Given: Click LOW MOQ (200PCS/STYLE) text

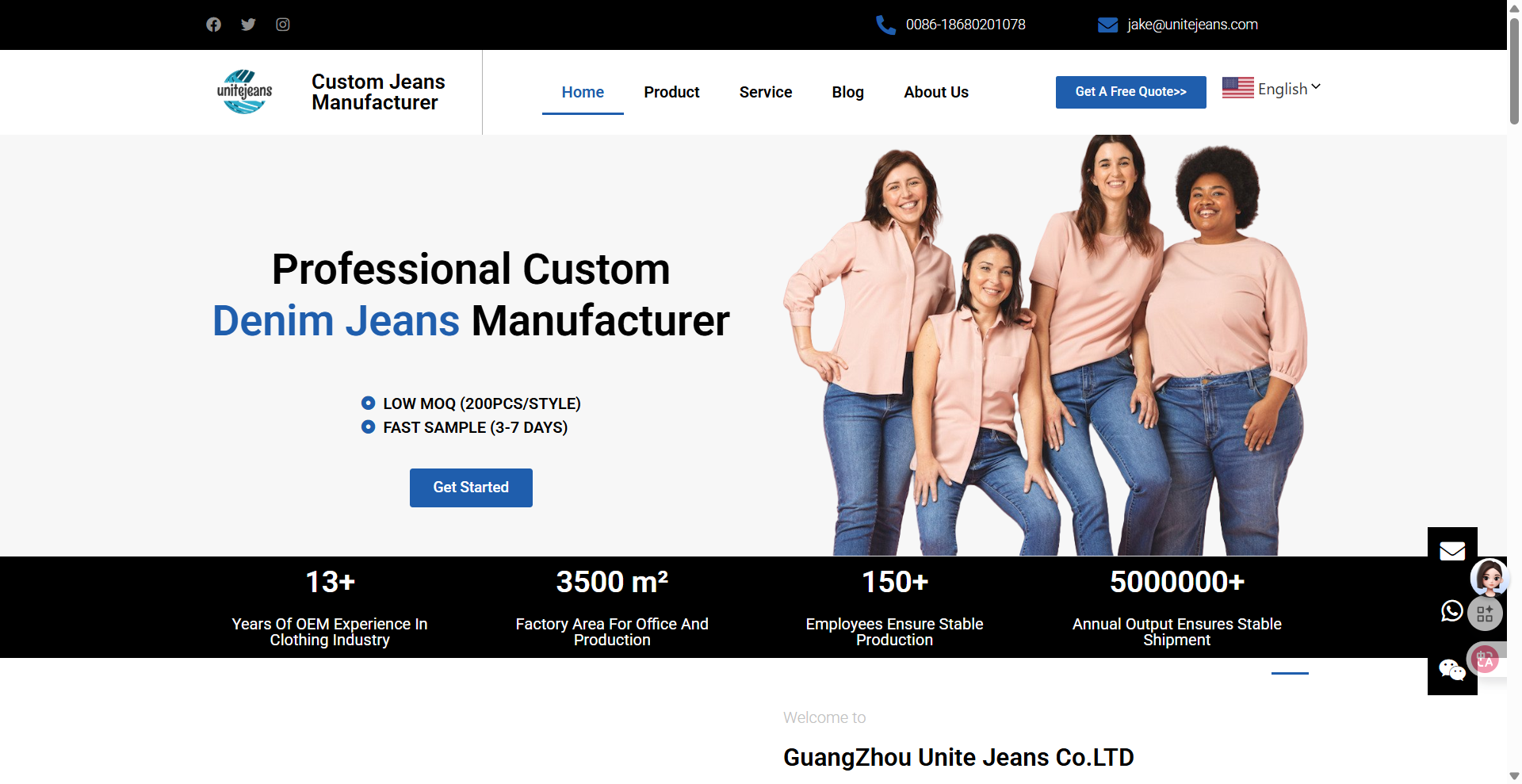Looking at the screenshot, I should [x=482, y=403].
